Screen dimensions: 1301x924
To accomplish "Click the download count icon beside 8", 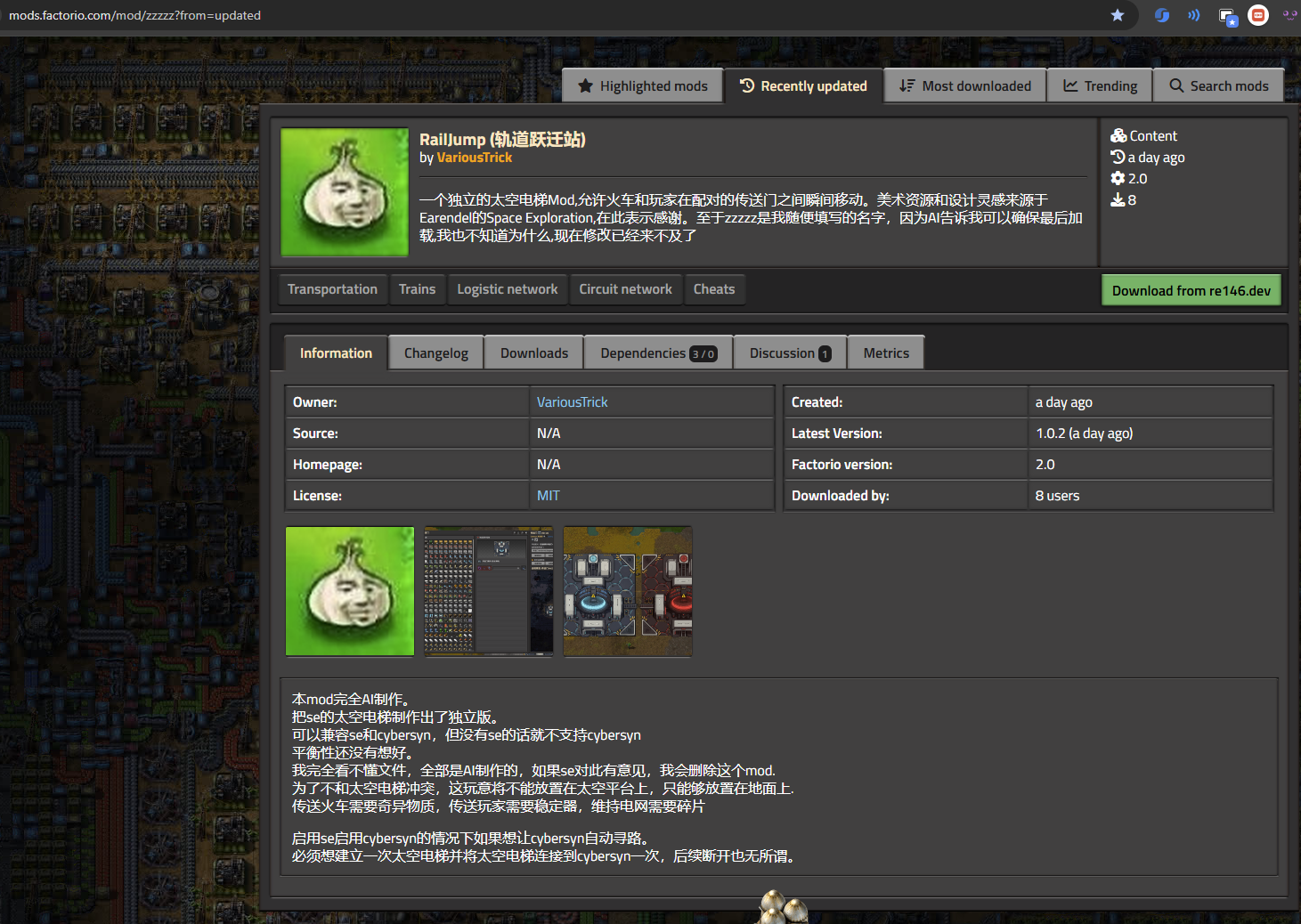I will click(x=1118, y=200).
